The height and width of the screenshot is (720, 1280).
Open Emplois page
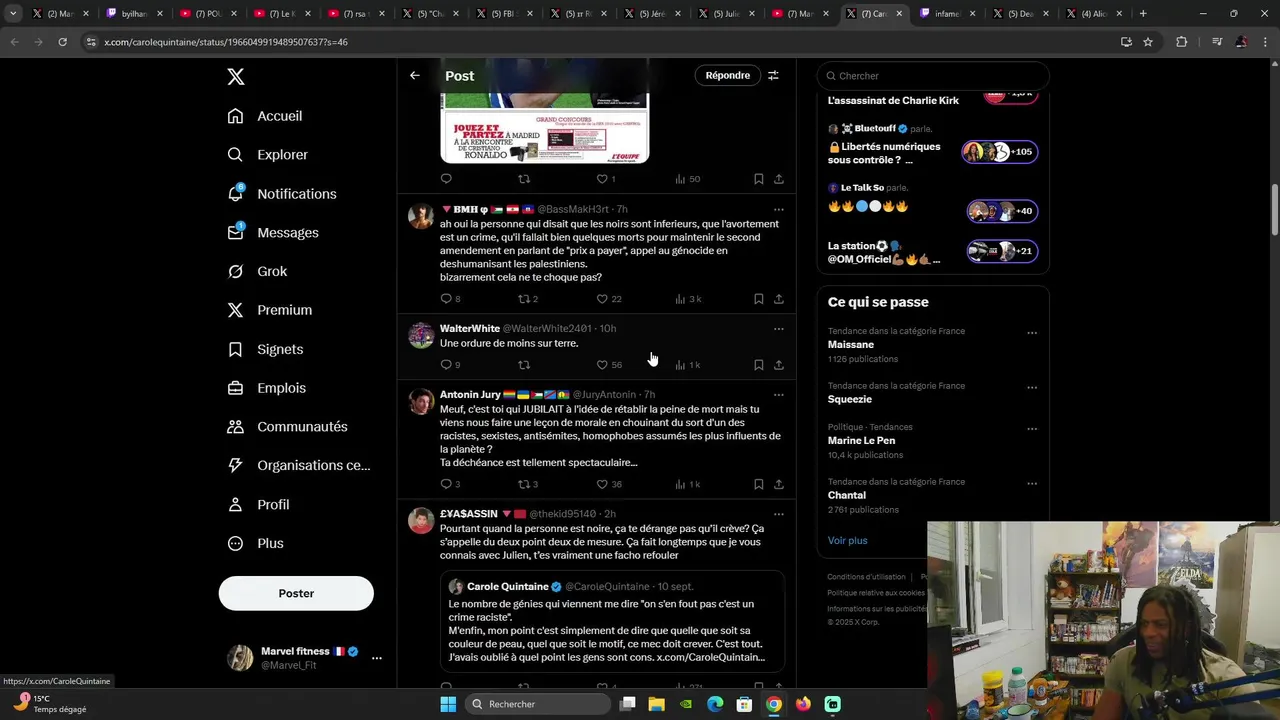coord(267,388)
